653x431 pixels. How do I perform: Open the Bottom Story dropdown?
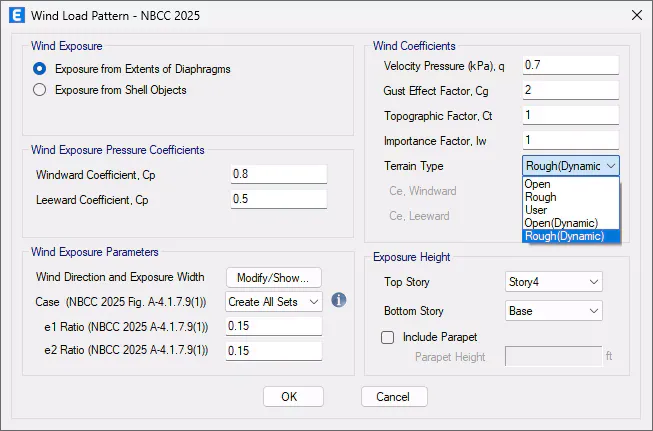pyautogui.click(x=554, y=311)
